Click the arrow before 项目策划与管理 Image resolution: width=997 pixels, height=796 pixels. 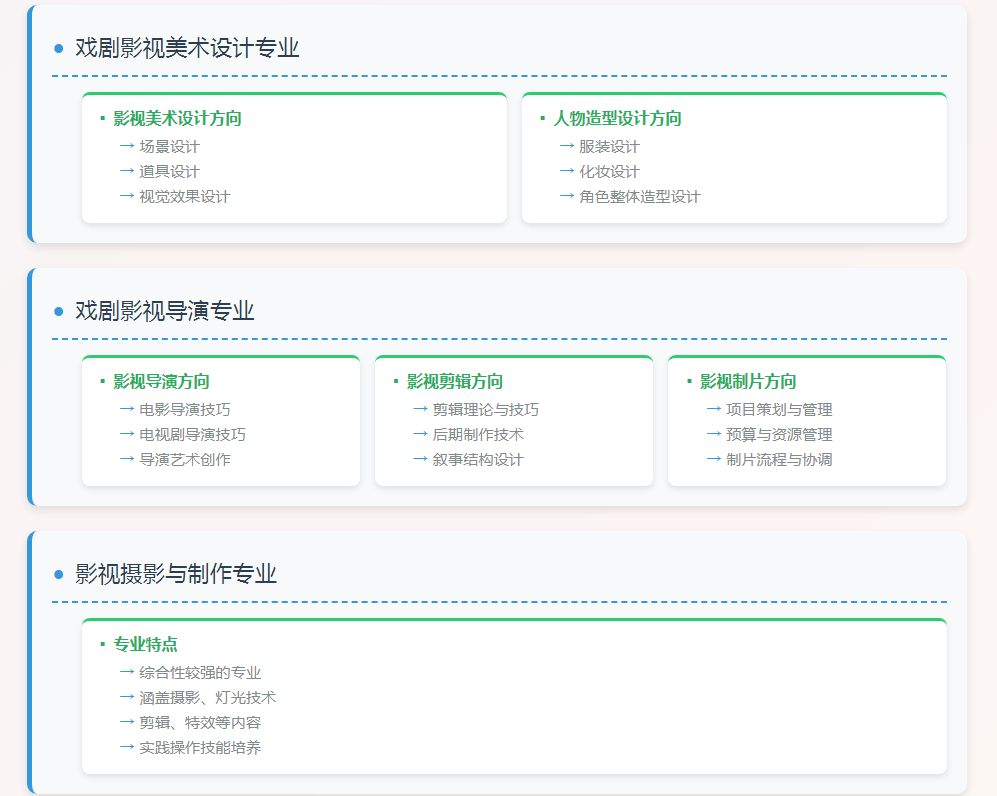(713, 409)
